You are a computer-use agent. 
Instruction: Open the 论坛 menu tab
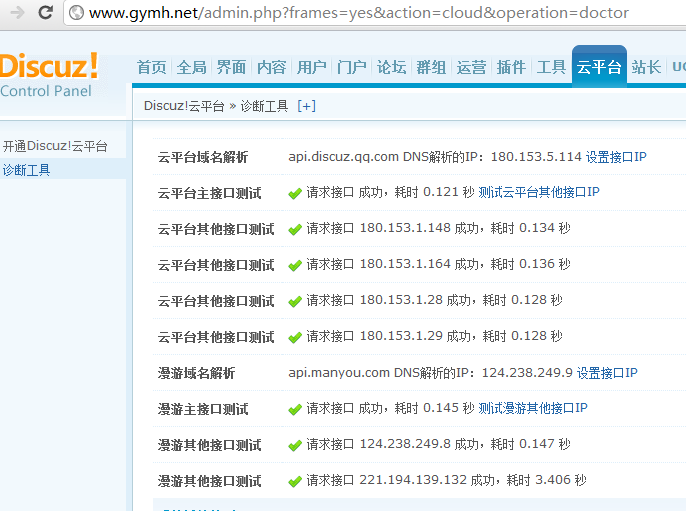392,67
